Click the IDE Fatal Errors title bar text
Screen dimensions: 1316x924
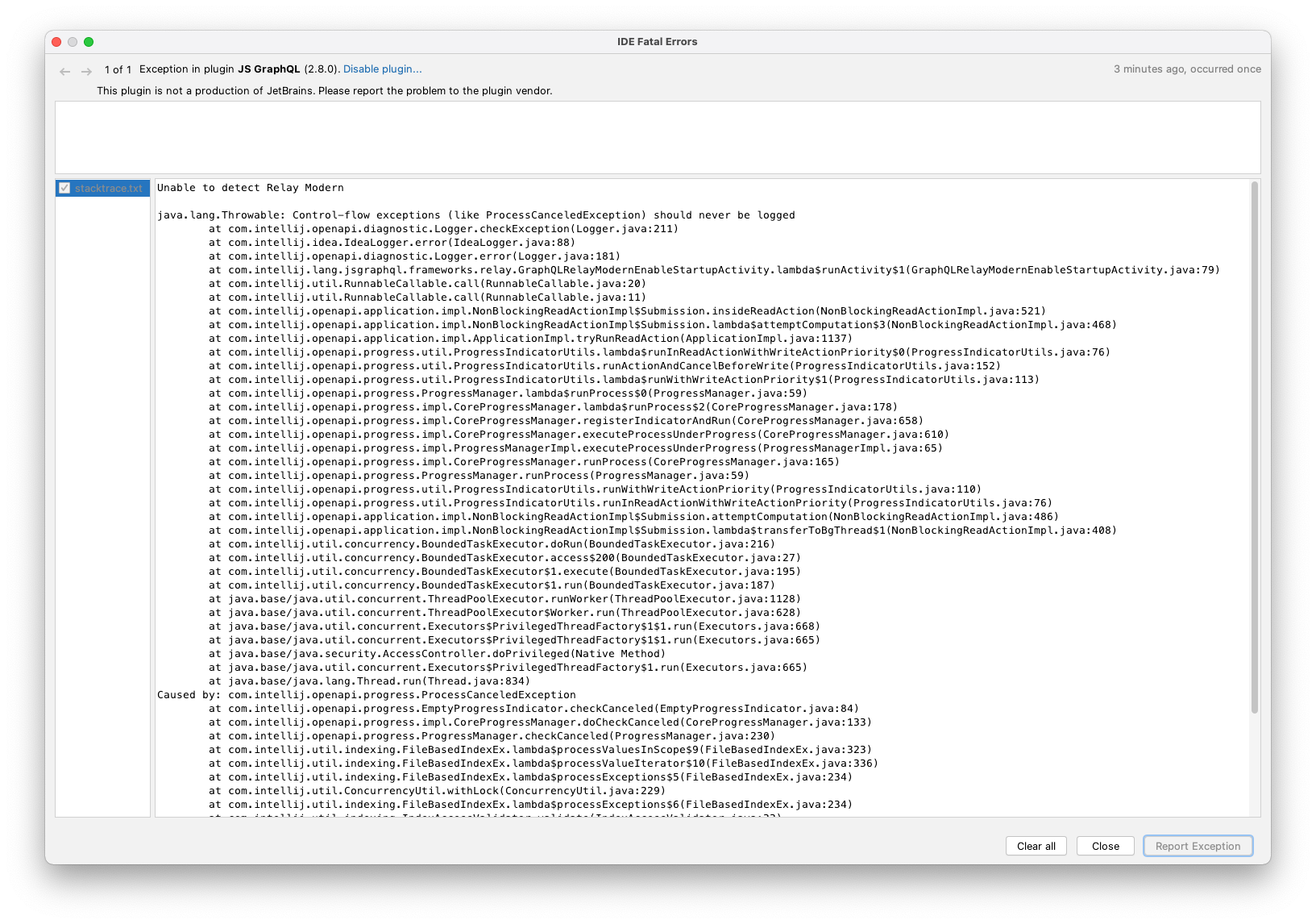click(658, 41)
